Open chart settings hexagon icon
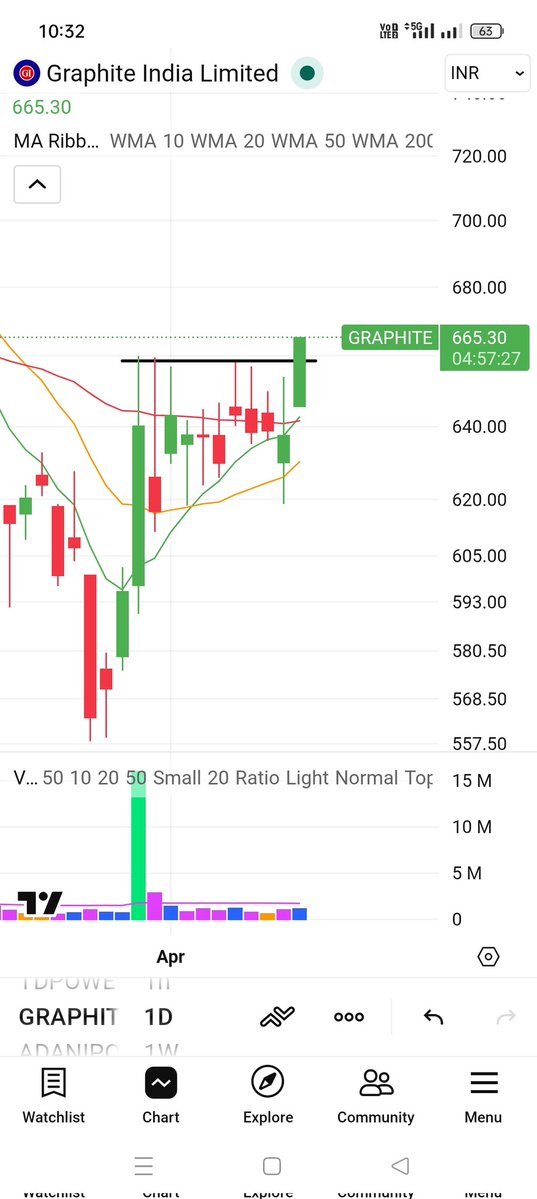 click(488, 957)
